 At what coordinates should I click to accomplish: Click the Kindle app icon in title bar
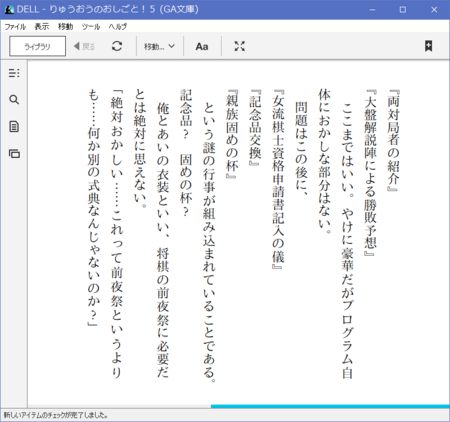9,9
